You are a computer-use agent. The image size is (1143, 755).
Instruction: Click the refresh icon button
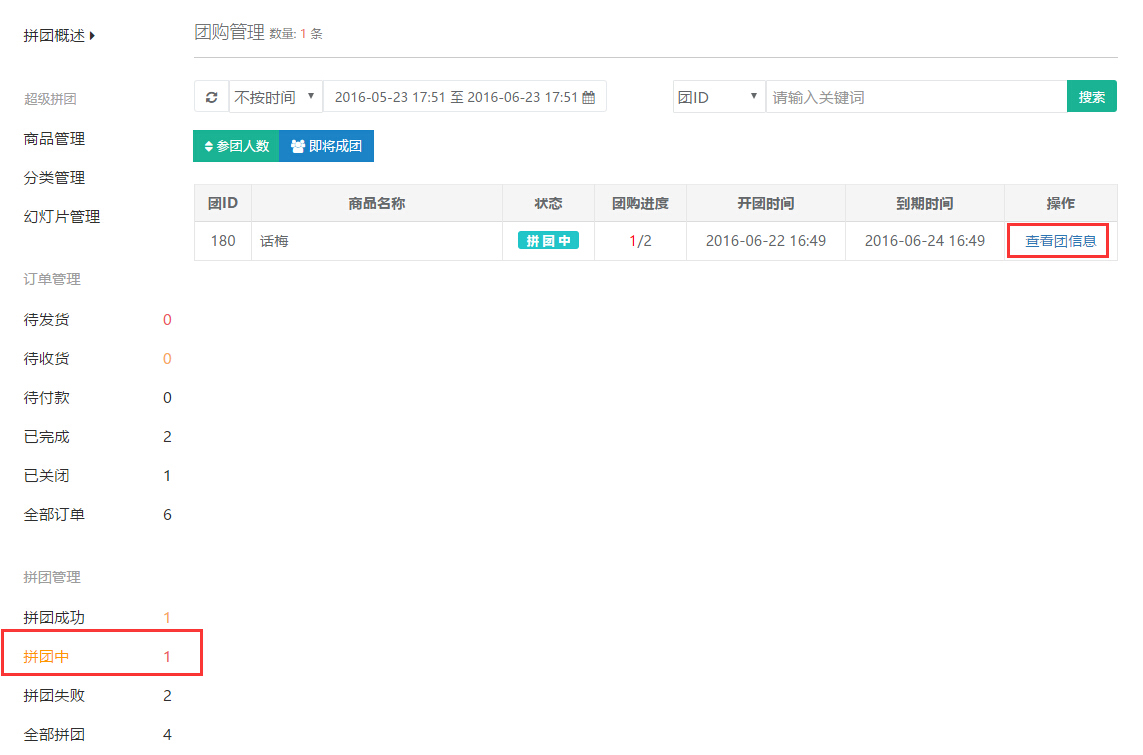coord(211,97)
